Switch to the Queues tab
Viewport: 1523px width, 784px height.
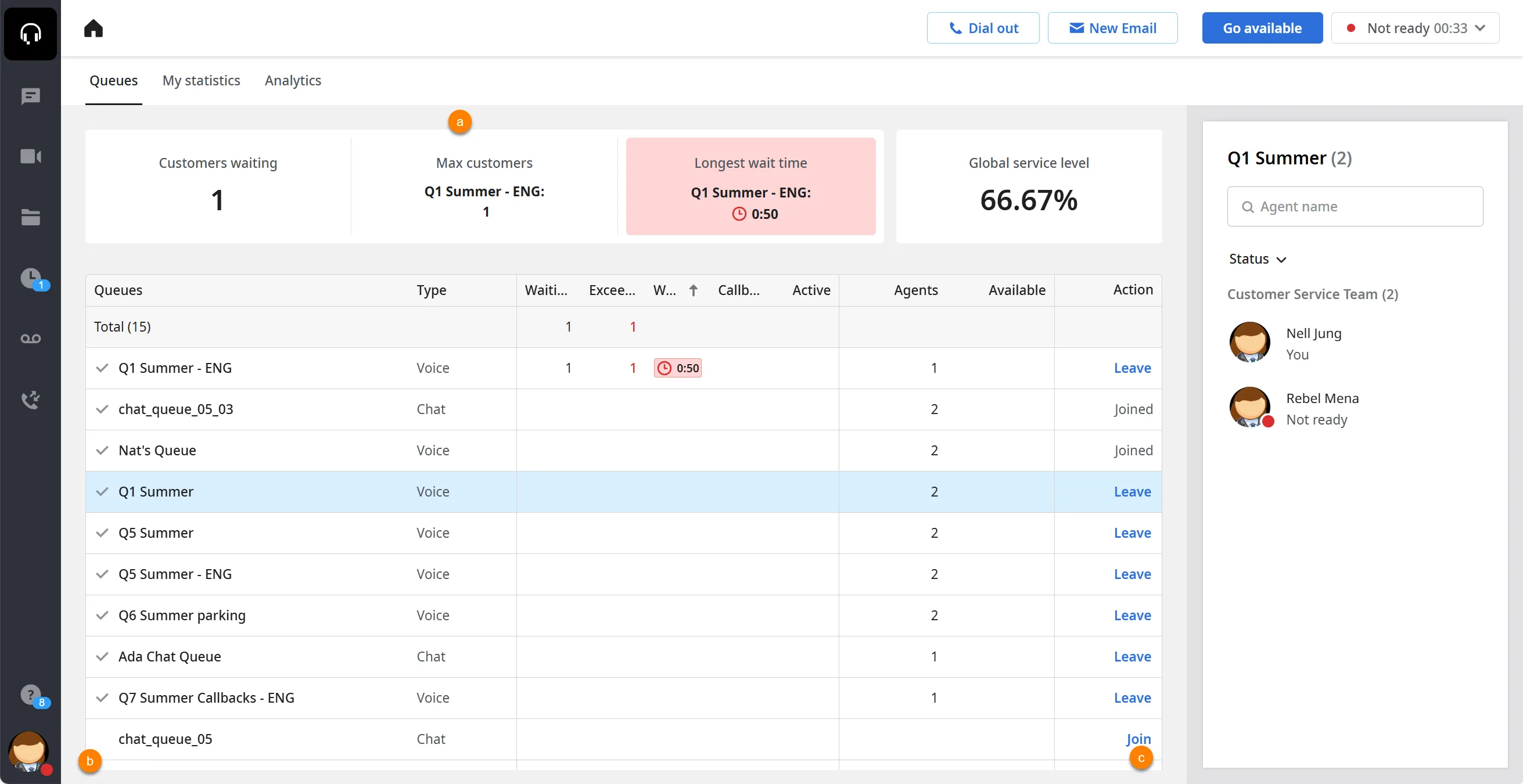tap(113, 80)
